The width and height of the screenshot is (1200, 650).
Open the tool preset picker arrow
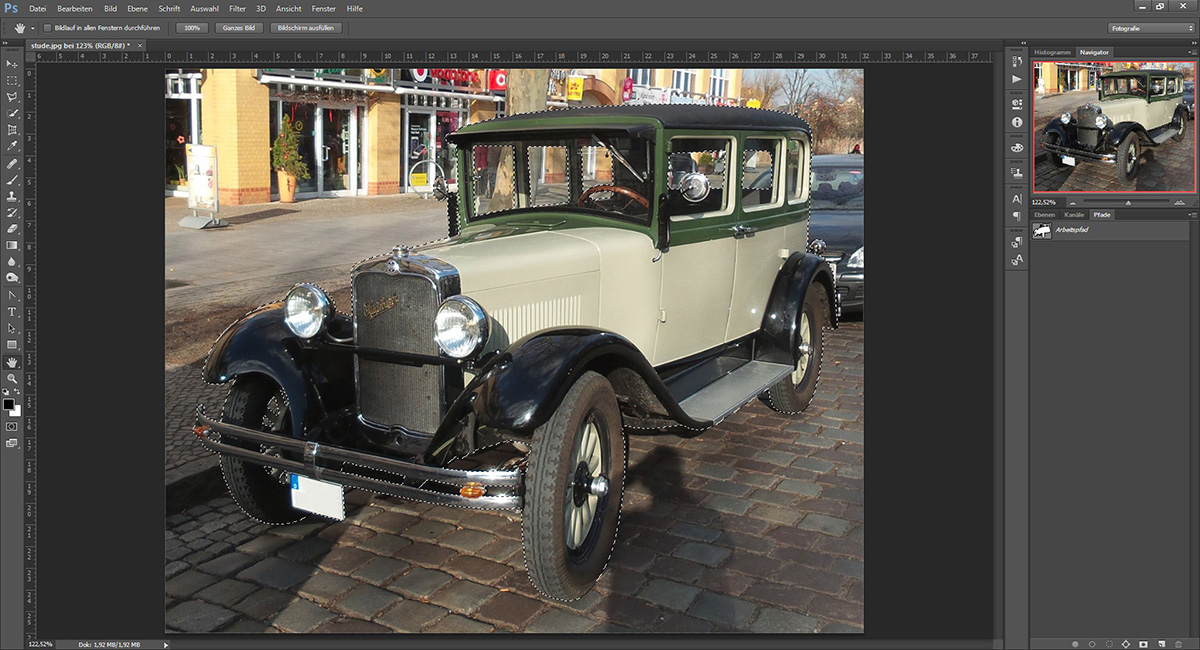point(33,28)
